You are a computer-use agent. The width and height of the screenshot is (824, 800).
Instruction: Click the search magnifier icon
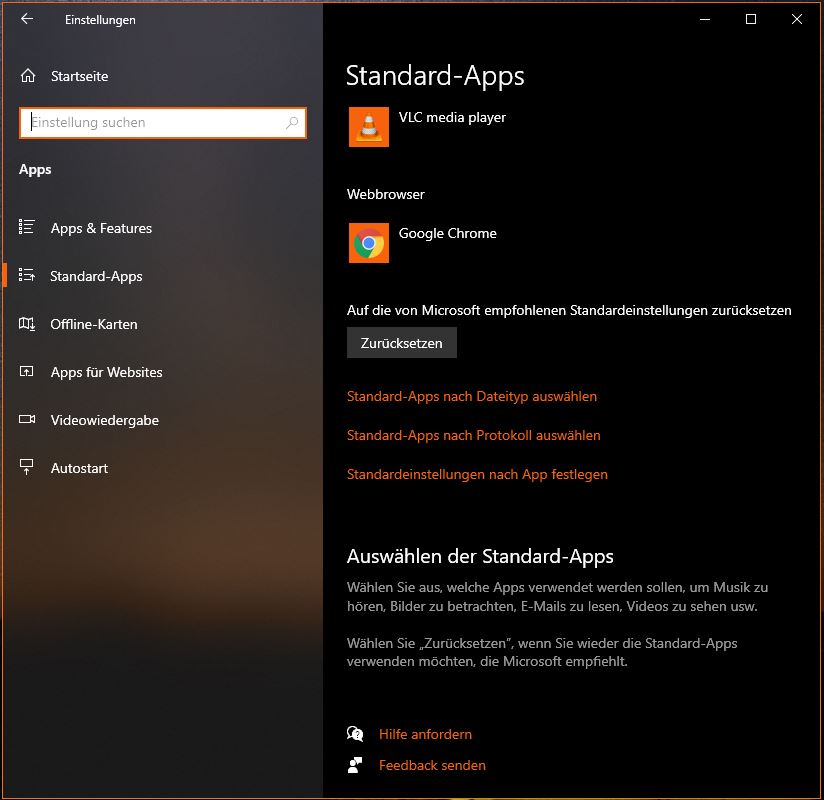(292, 122)
